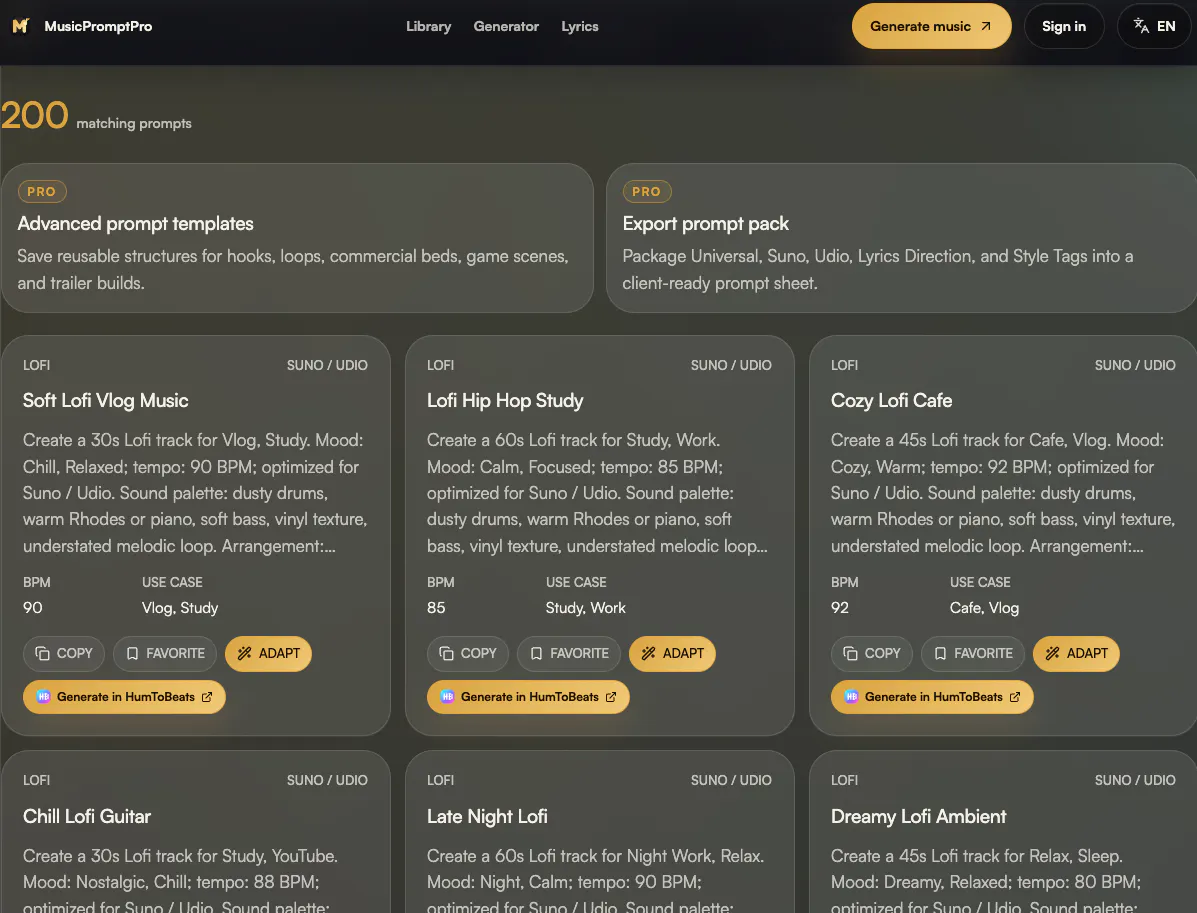The width and height of the screenshot is (1197, 913).
Task: Click the 'Vlog, Study' use case value
Action: [180, 608]
